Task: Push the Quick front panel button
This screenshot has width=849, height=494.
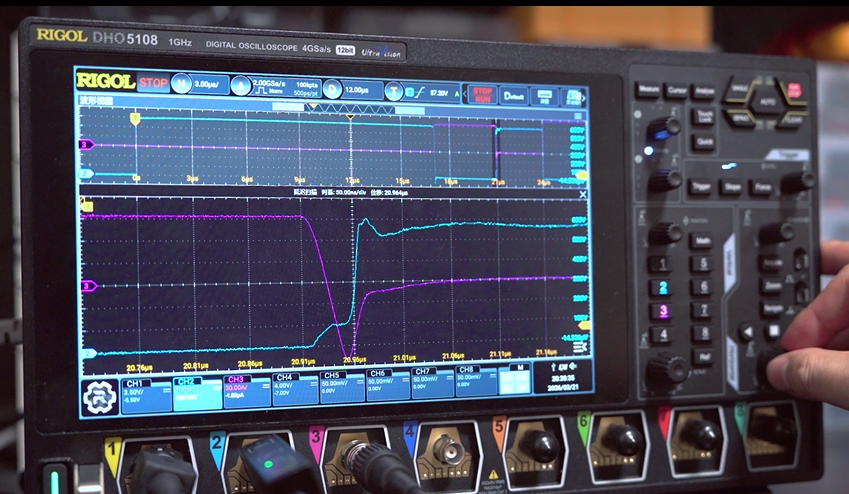Action: [x=704, y=142]
